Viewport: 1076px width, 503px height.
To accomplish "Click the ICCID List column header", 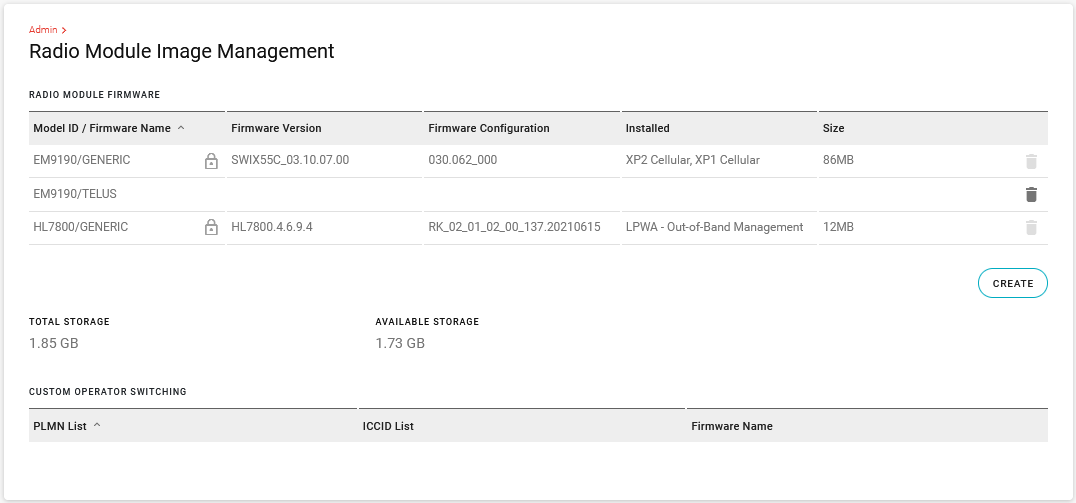I will [388, 426].
